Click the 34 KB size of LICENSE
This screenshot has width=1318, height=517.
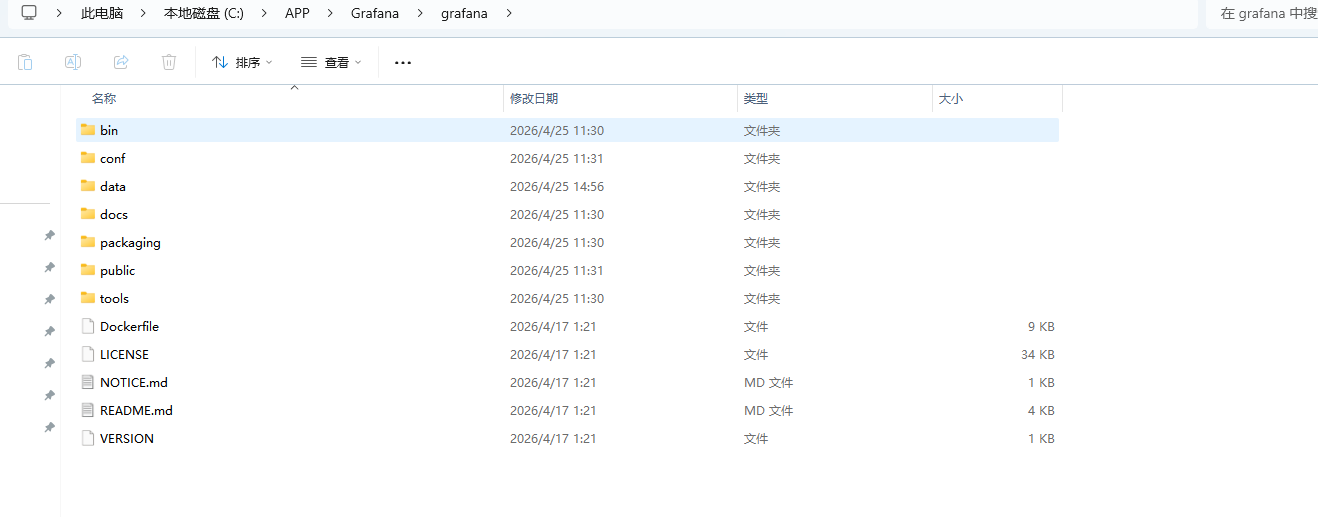click(x=1037, y=354)
